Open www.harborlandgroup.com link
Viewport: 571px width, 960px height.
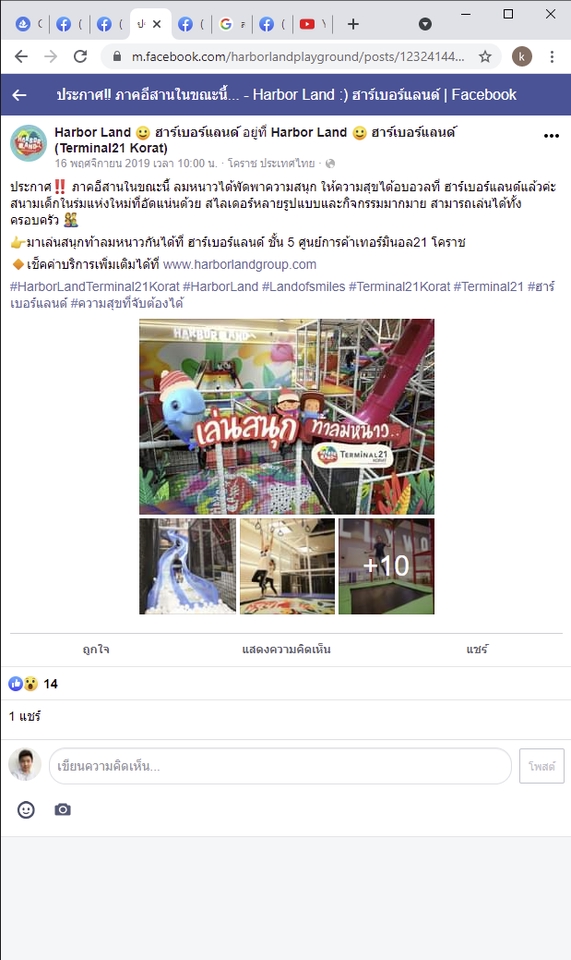[x=240, y=264]
